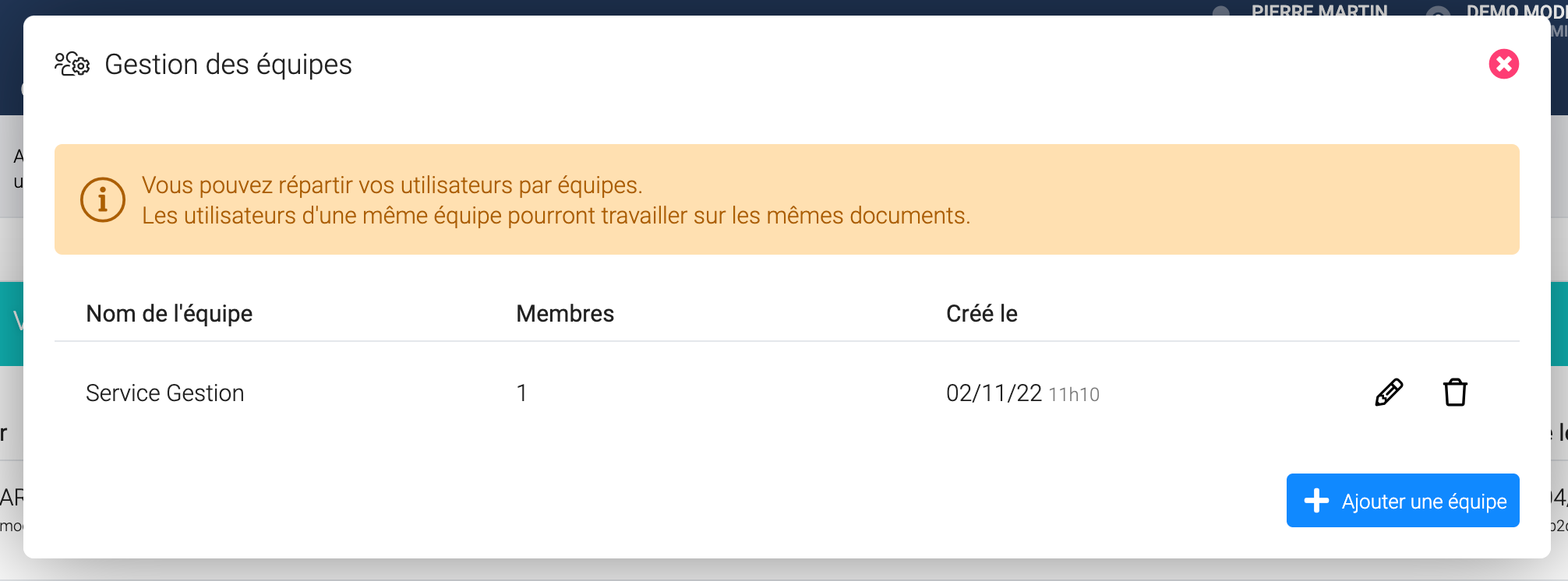Image resolution: width=1568 pixels, height=581 pixels.
Task: Click the creation date 02/11/22
Action: (x=994, y=393)
